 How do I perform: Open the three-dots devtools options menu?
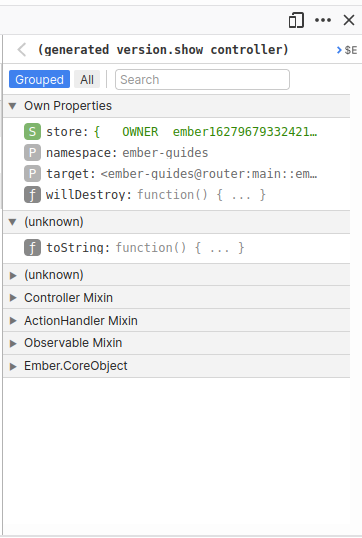[323, 20]
